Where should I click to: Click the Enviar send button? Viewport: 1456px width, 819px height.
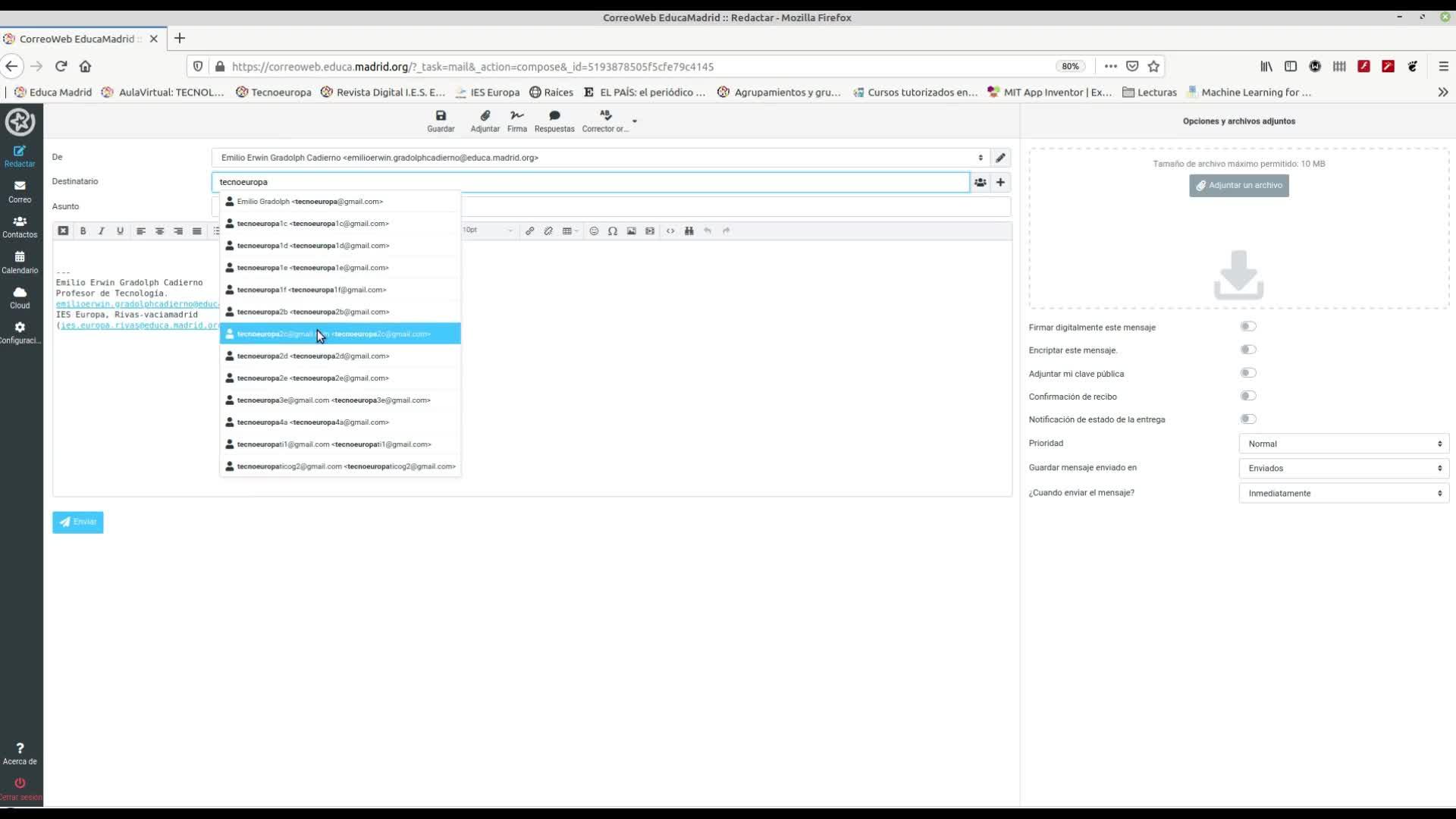click(78, 522)
